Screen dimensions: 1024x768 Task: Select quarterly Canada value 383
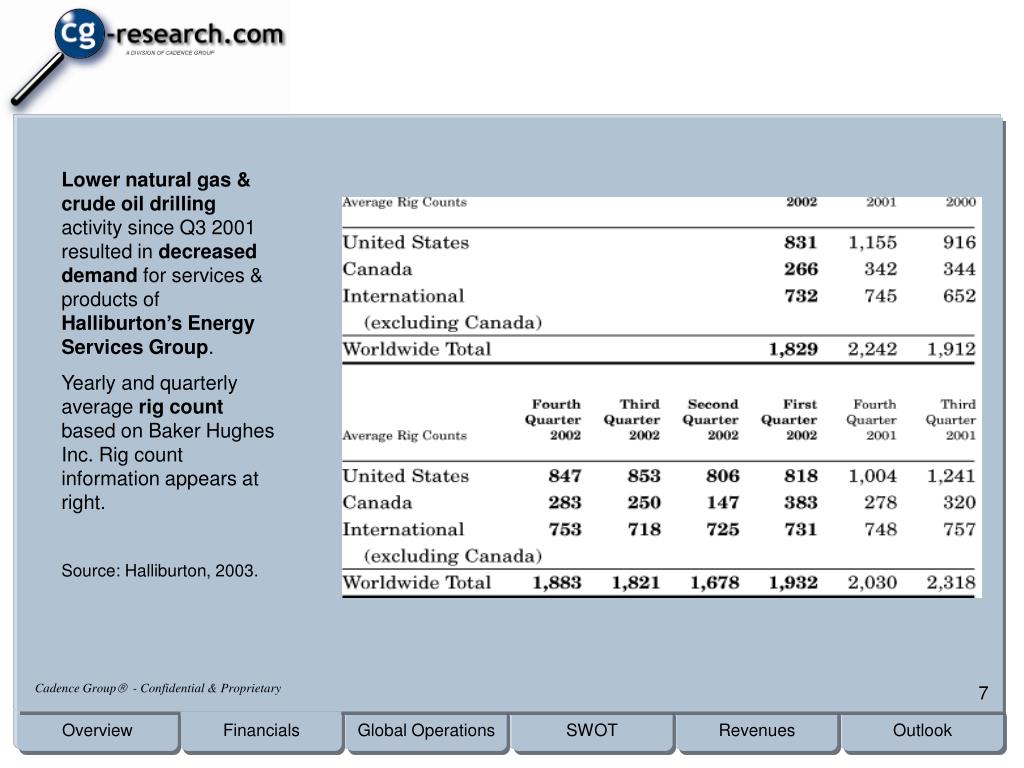coord(801,503)
